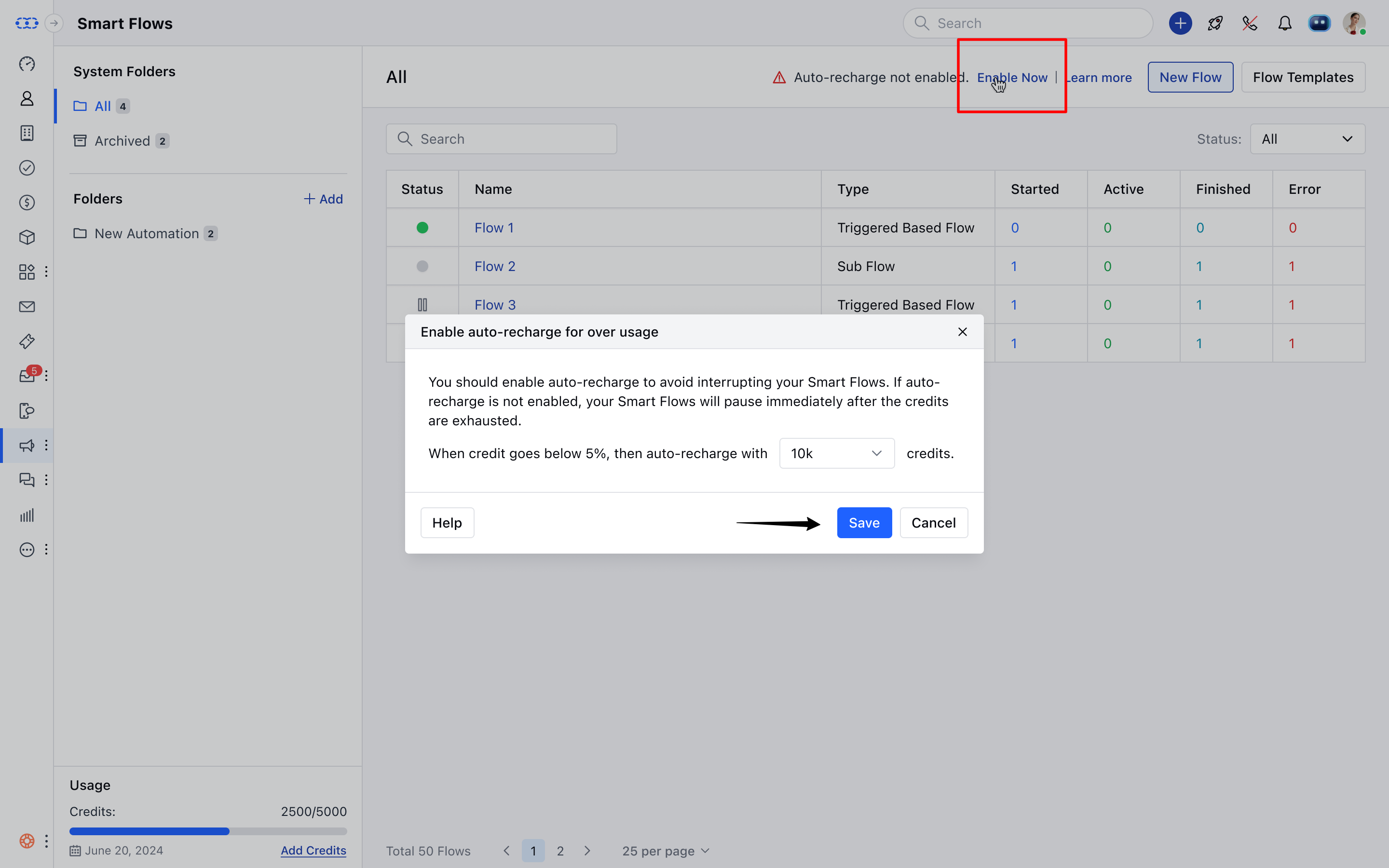Click the Add Credits link
Viewport: 1389px width, 868px height.
tap(313, 850)
